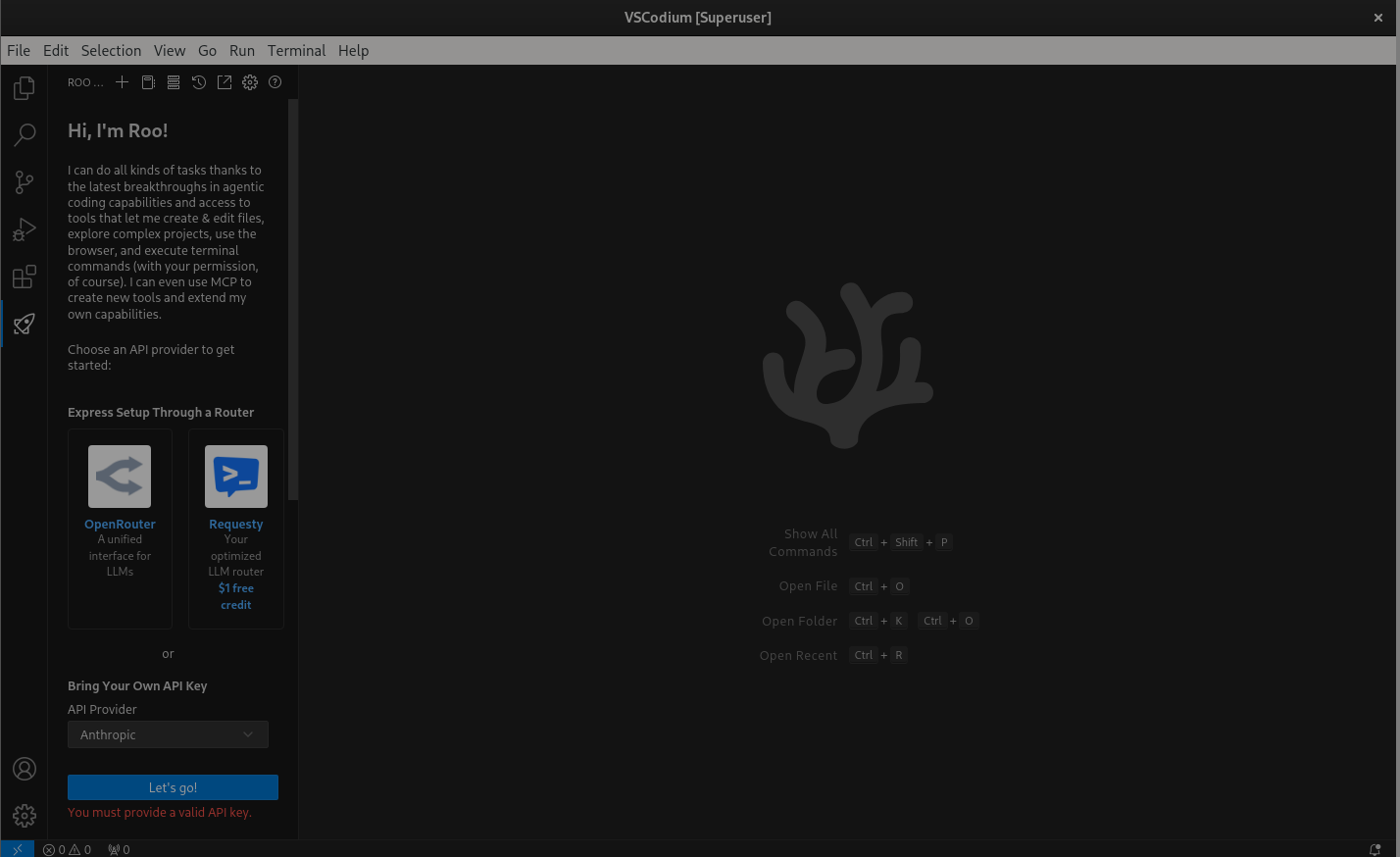Open the Source Control view
The width and height of the screenshot is (1400, 857).
[x=25, y=182]
